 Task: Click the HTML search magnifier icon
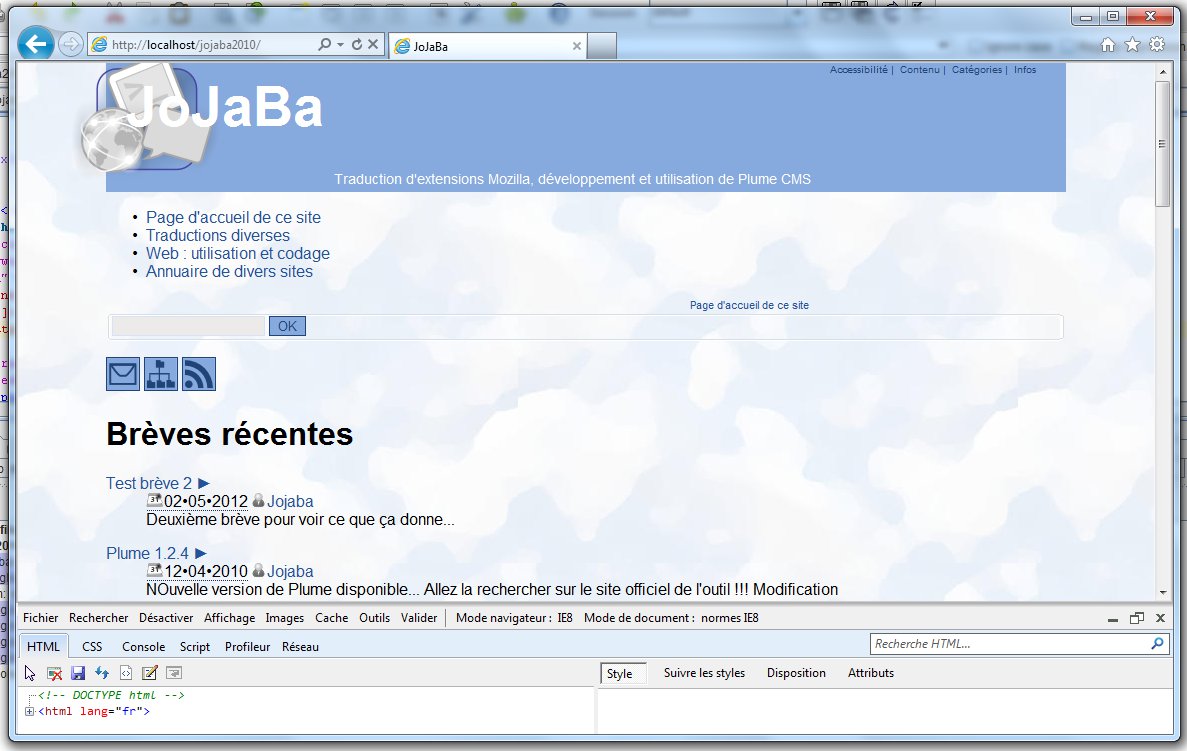1157,643
